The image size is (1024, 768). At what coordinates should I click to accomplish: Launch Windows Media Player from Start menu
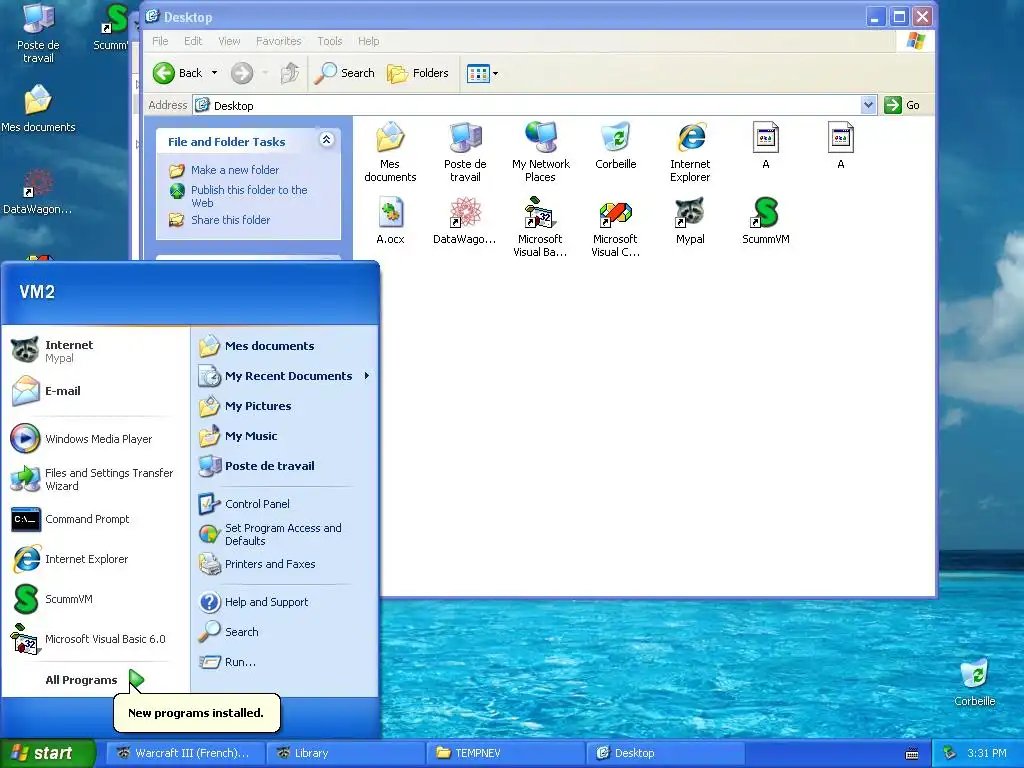point(95,439)
